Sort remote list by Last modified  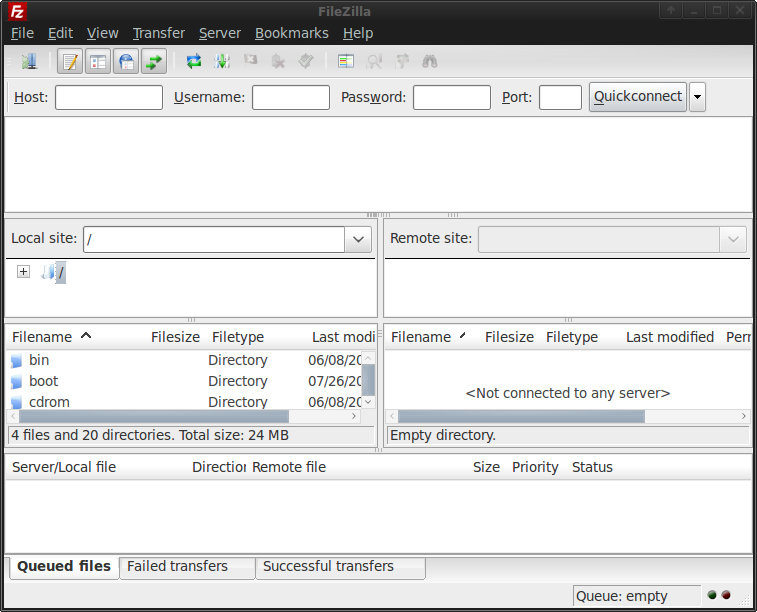coord(670,337)
